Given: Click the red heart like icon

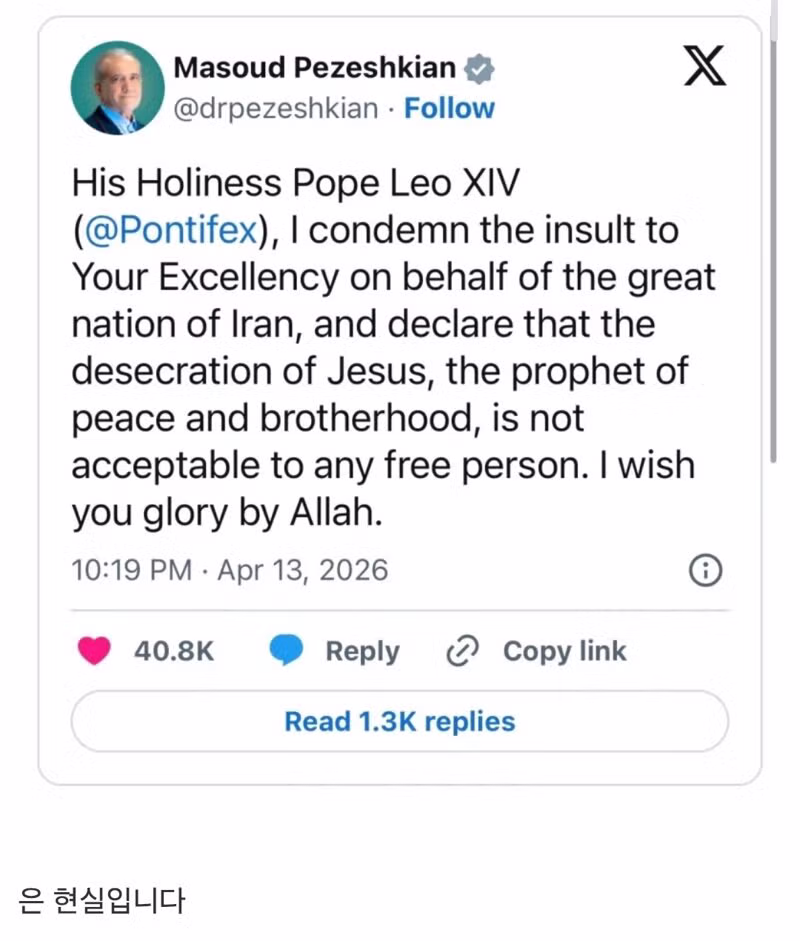Looking at the screenshot, I should pos(95,651).
